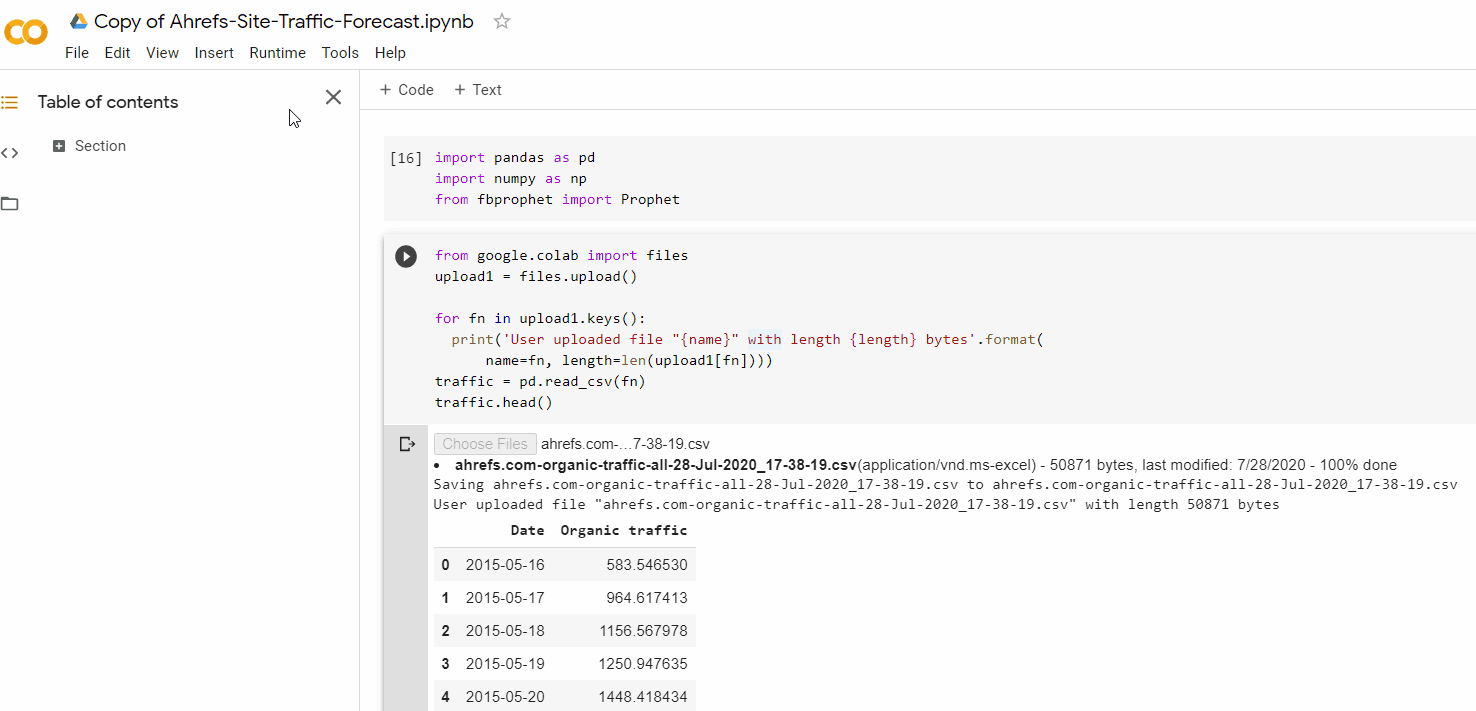Click the Colab logo icon
The width and height of the screenshot is (1476, 711).
[25, 32]
